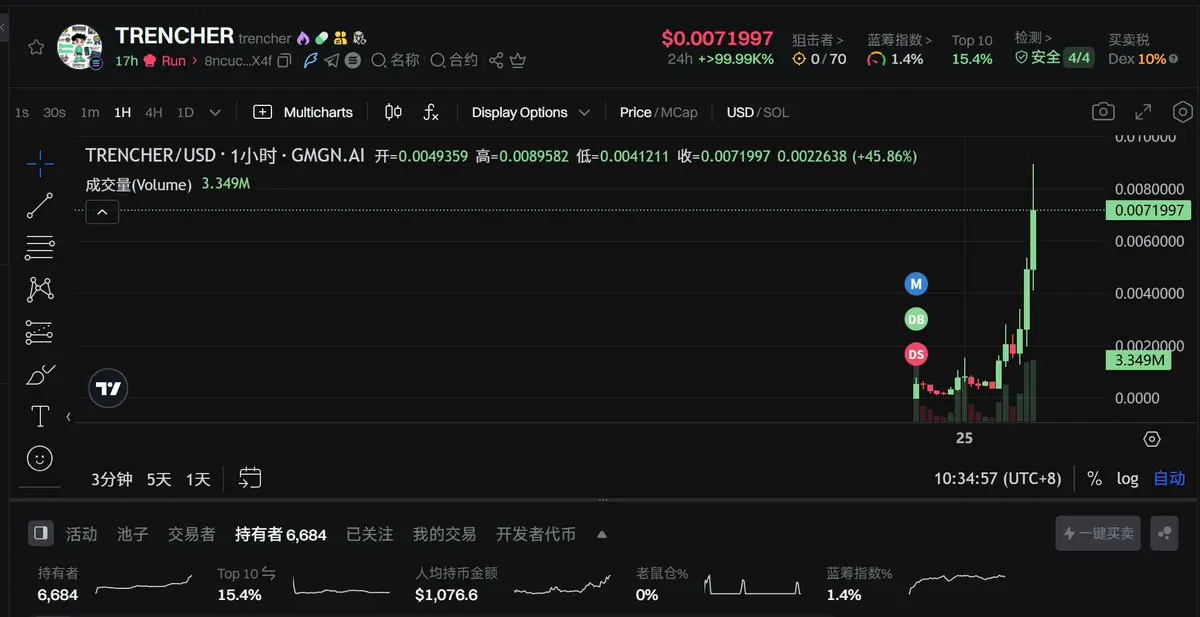Select the trend line drawing tool

tap(40, 206)
